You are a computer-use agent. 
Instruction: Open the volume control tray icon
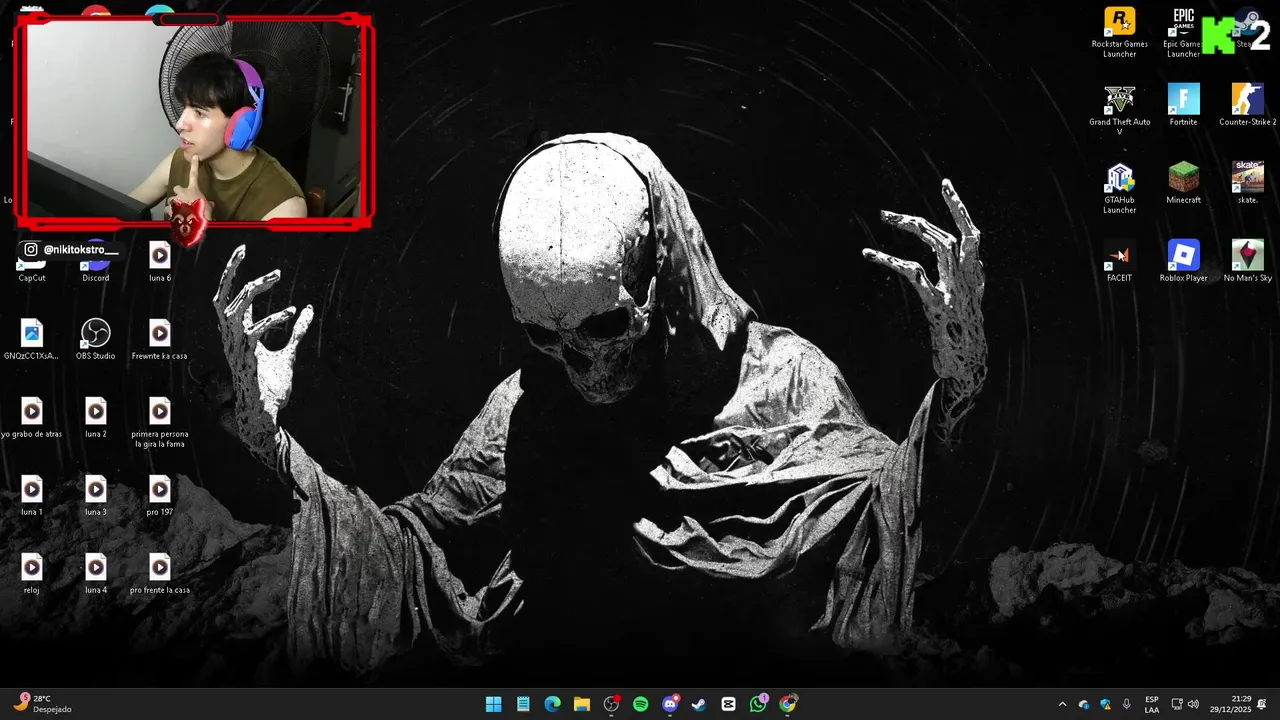pyautogui.click(x=1193, y=704)
